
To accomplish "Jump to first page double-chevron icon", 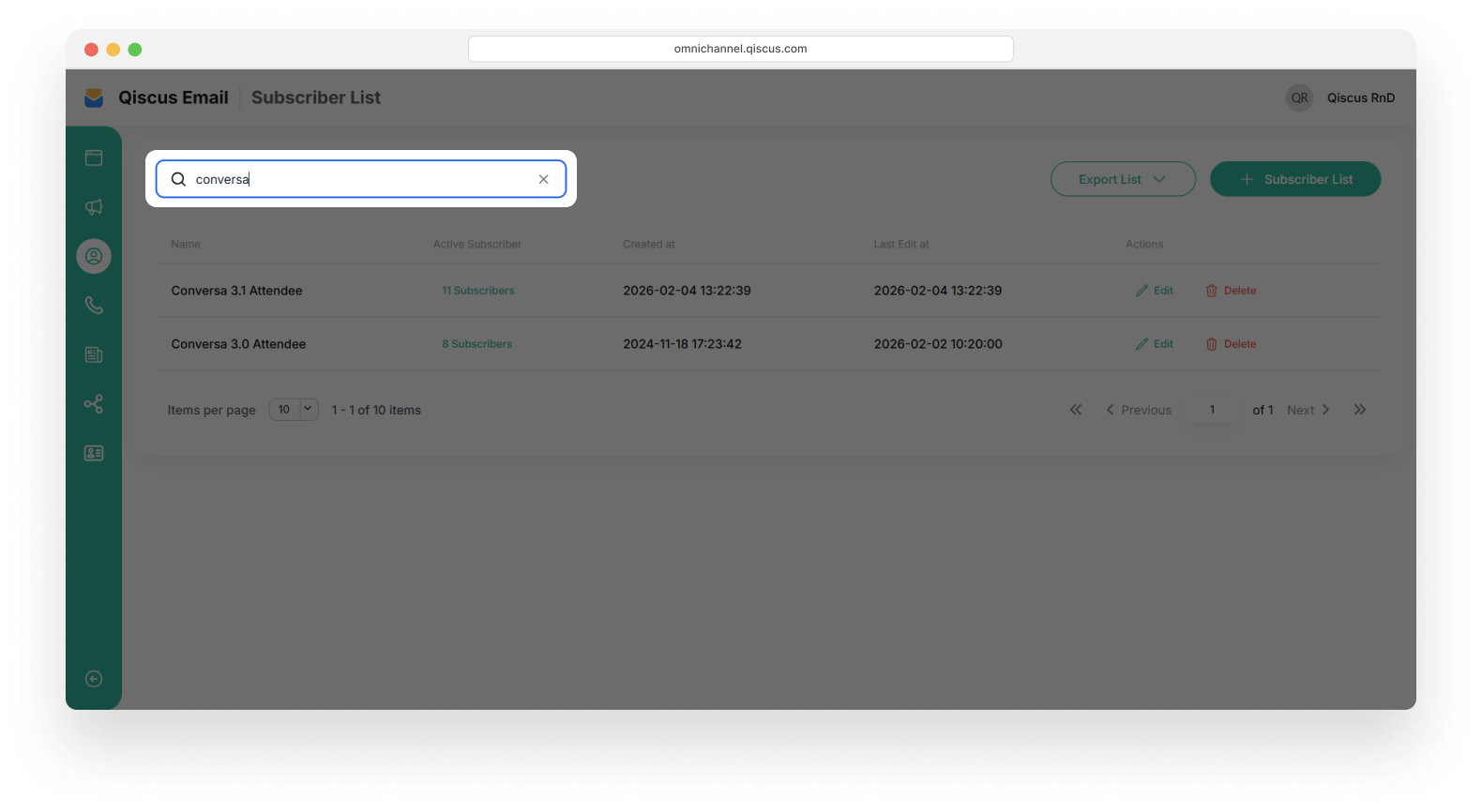I will [x=1076, y=410].
